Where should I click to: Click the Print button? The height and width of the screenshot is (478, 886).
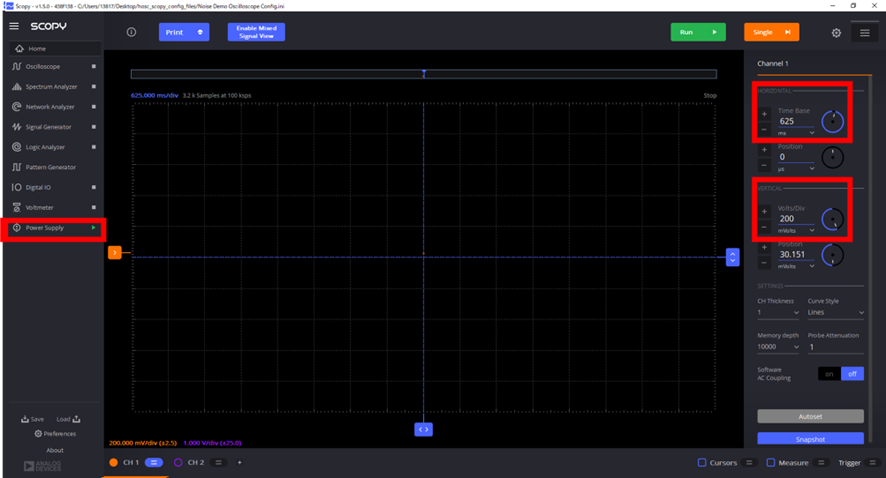[184, 32]
